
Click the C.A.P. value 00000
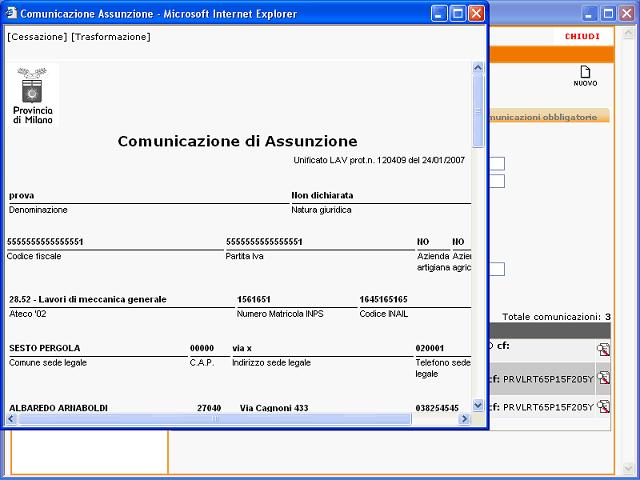tap(202, 348)
